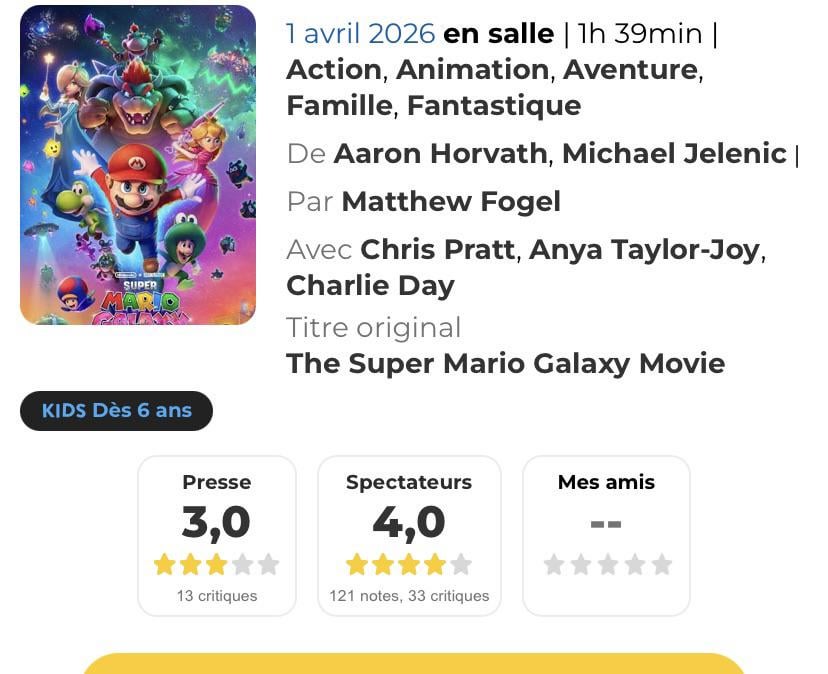Open the Famille genre link
This screenshot has height=674, width=828.
click(341, 105)
